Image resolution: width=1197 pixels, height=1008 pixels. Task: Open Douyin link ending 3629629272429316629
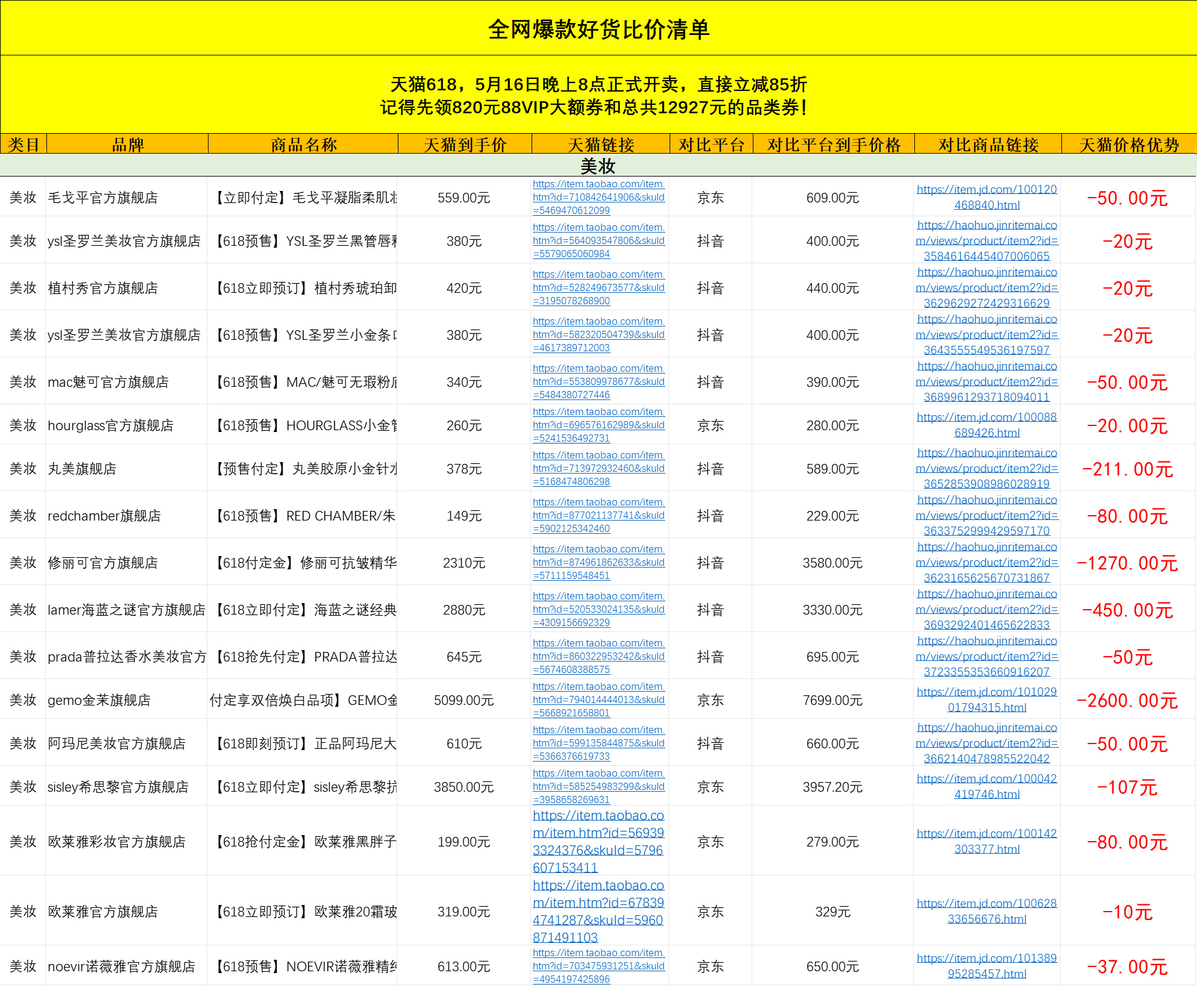[987, 287]
